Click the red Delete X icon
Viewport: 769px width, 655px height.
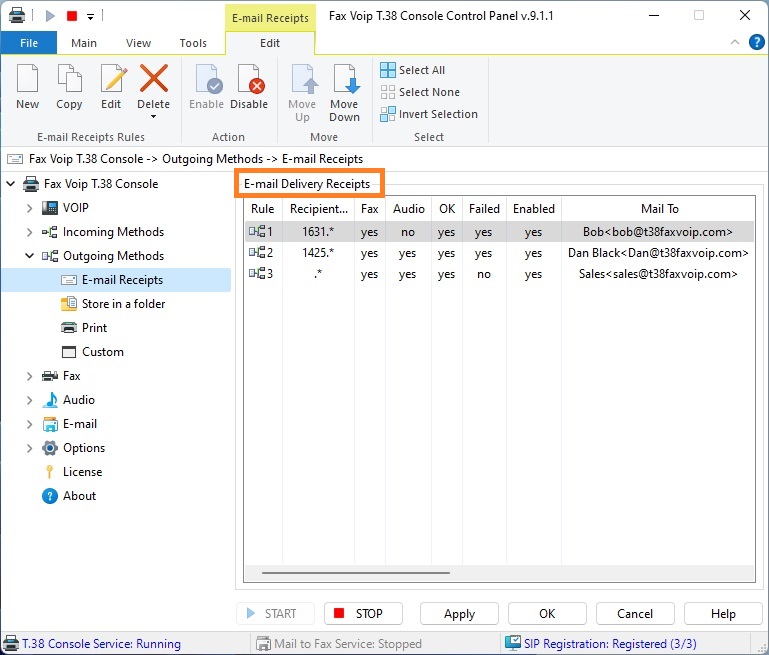pos(154,78)
